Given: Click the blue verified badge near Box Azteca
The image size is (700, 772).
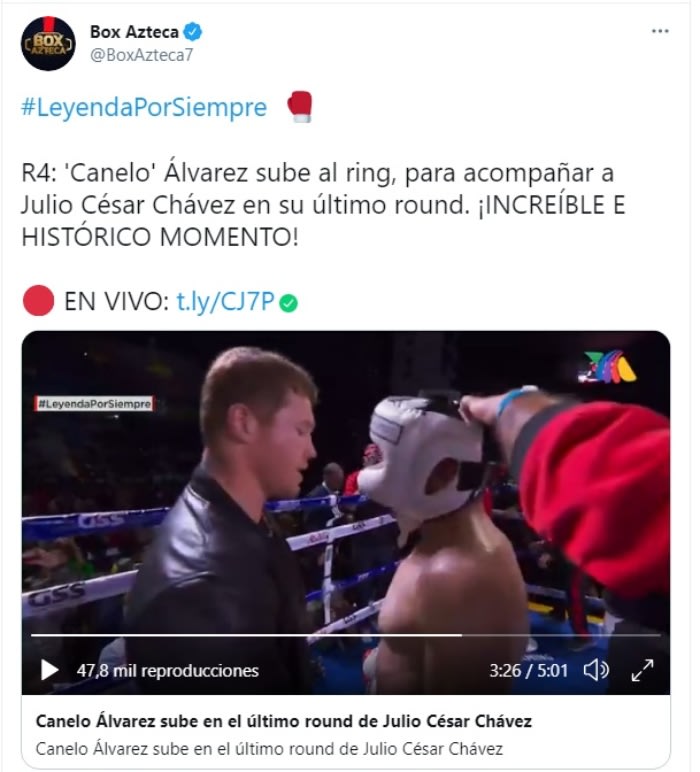Looking at the screenshot, I should pos(192,32).
